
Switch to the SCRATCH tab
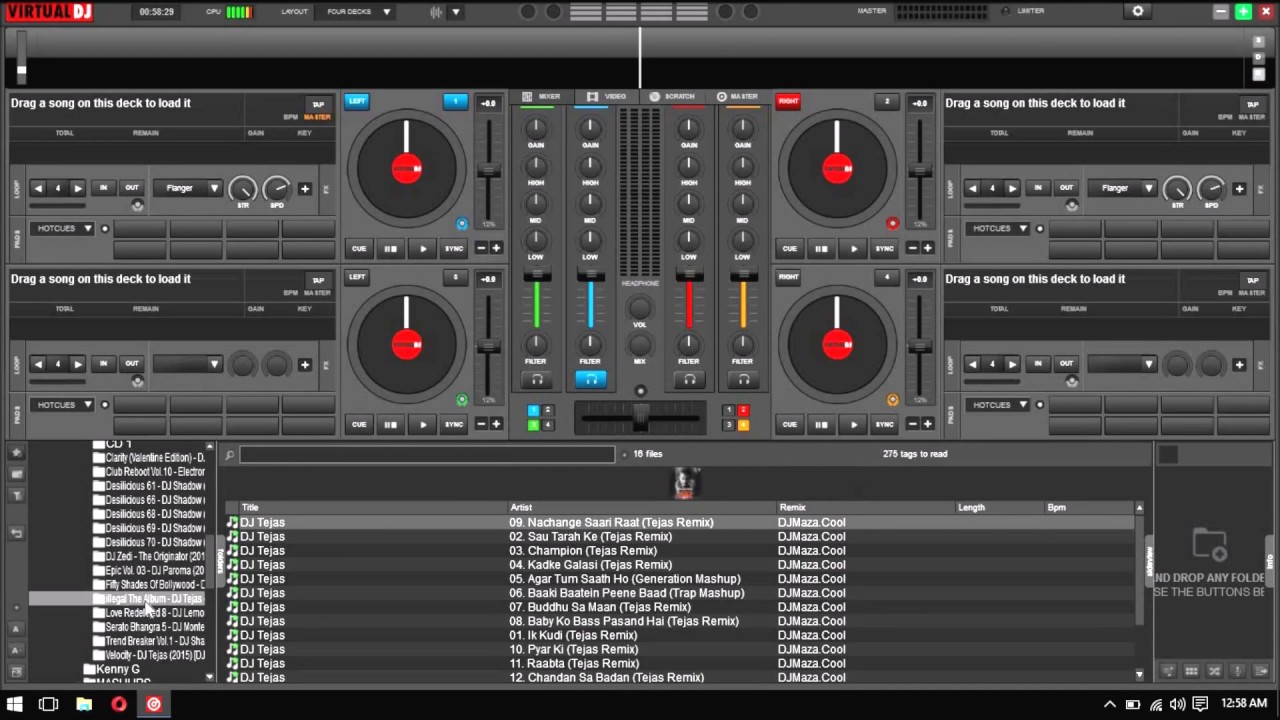click(671, 97)
